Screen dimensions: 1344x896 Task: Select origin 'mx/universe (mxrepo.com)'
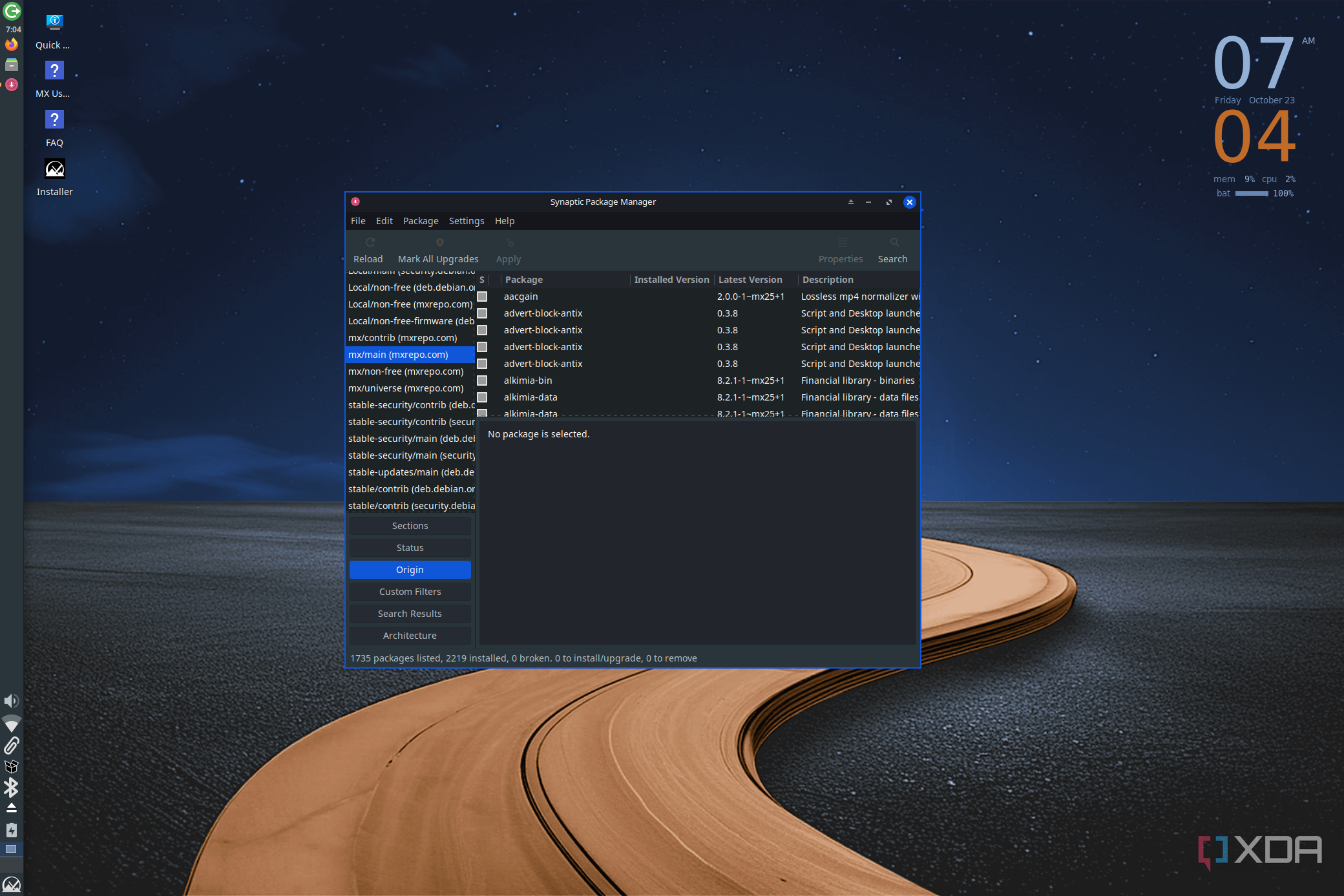pos(410,388)
